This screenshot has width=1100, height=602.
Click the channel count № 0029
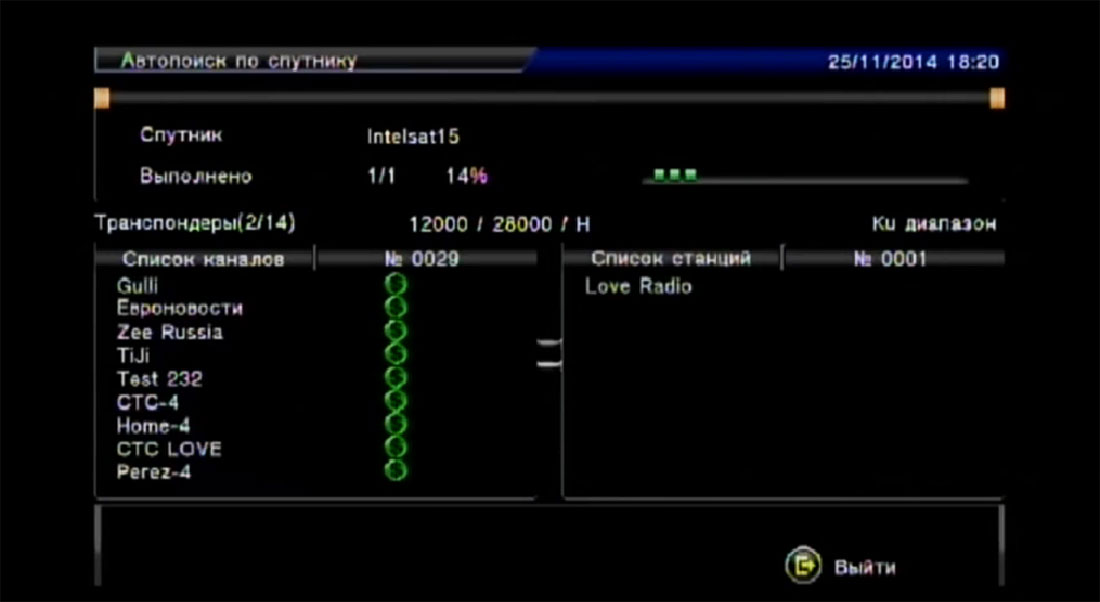tap(422, 259)
